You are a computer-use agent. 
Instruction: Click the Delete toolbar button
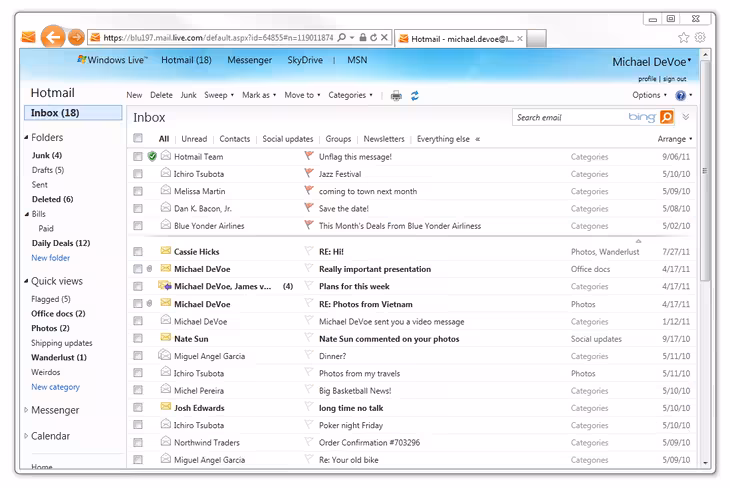(x=161, y=95)
